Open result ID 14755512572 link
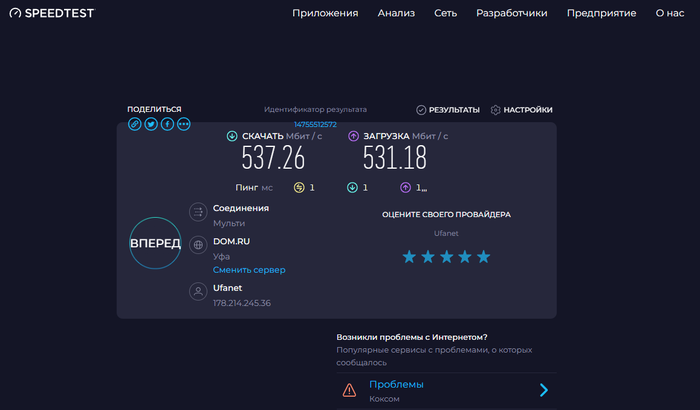Viewport: 700px width, 410px height. 315,124
